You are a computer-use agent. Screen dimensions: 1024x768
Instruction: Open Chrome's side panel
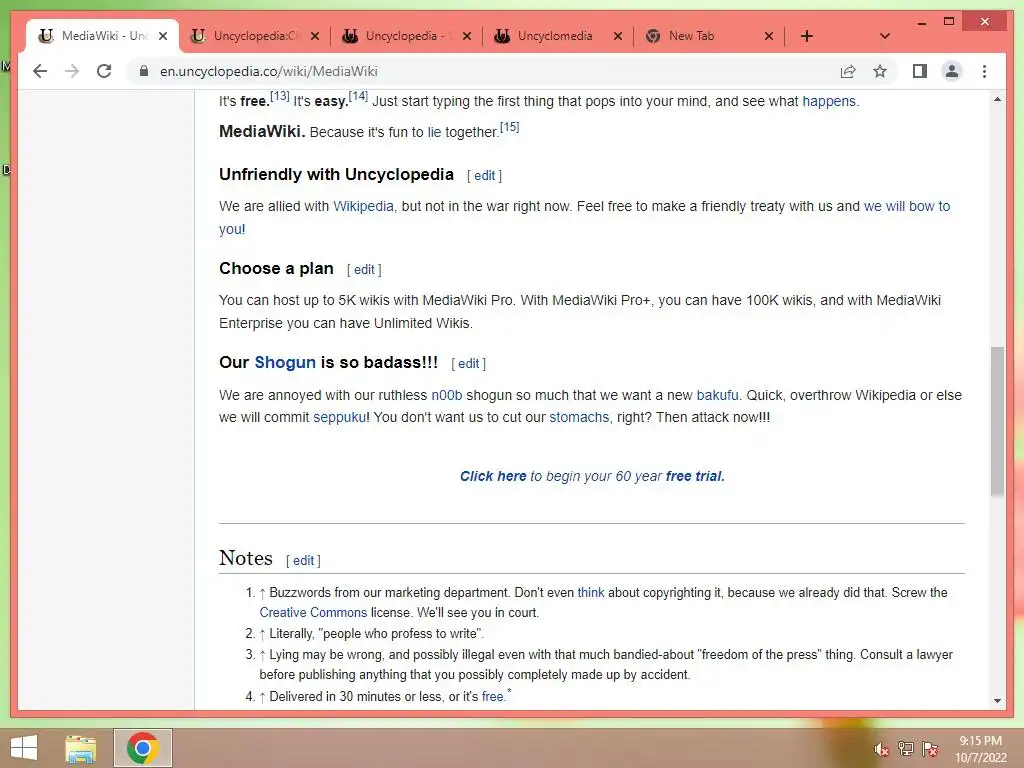click(x=920, y=71)
